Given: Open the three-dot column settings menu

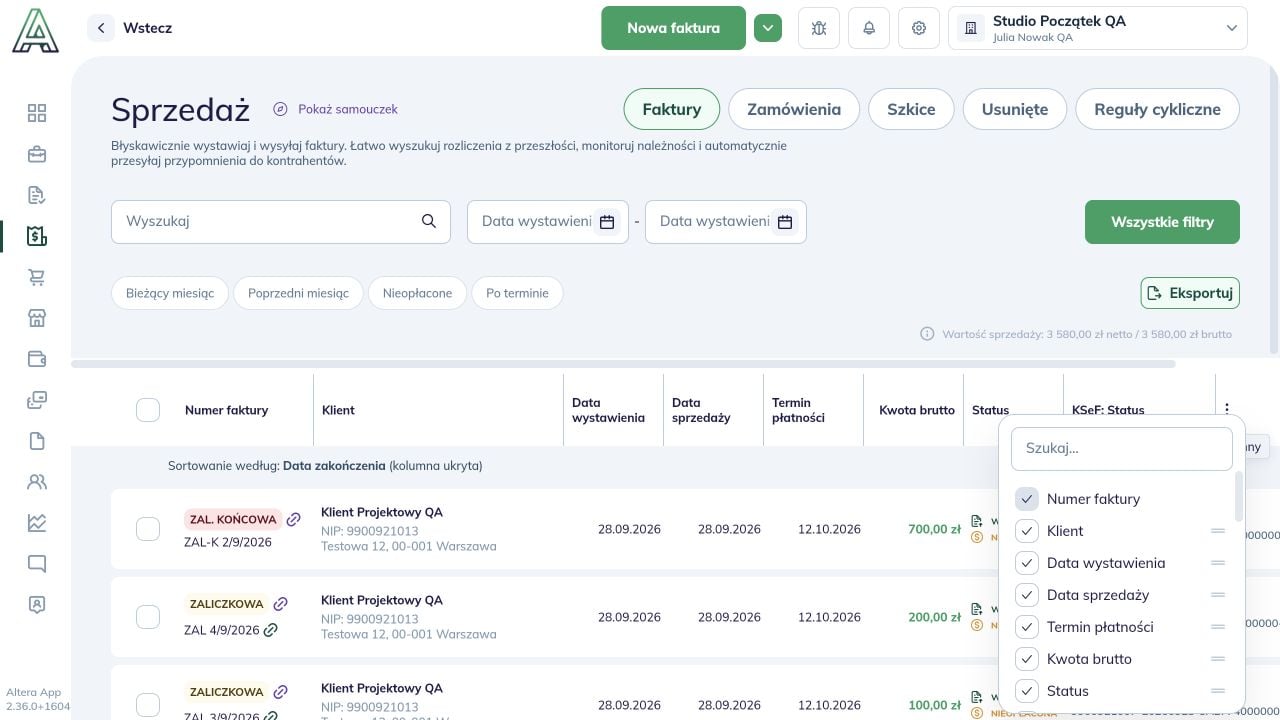Looking at the screenshot, I should click(1227, 409).
